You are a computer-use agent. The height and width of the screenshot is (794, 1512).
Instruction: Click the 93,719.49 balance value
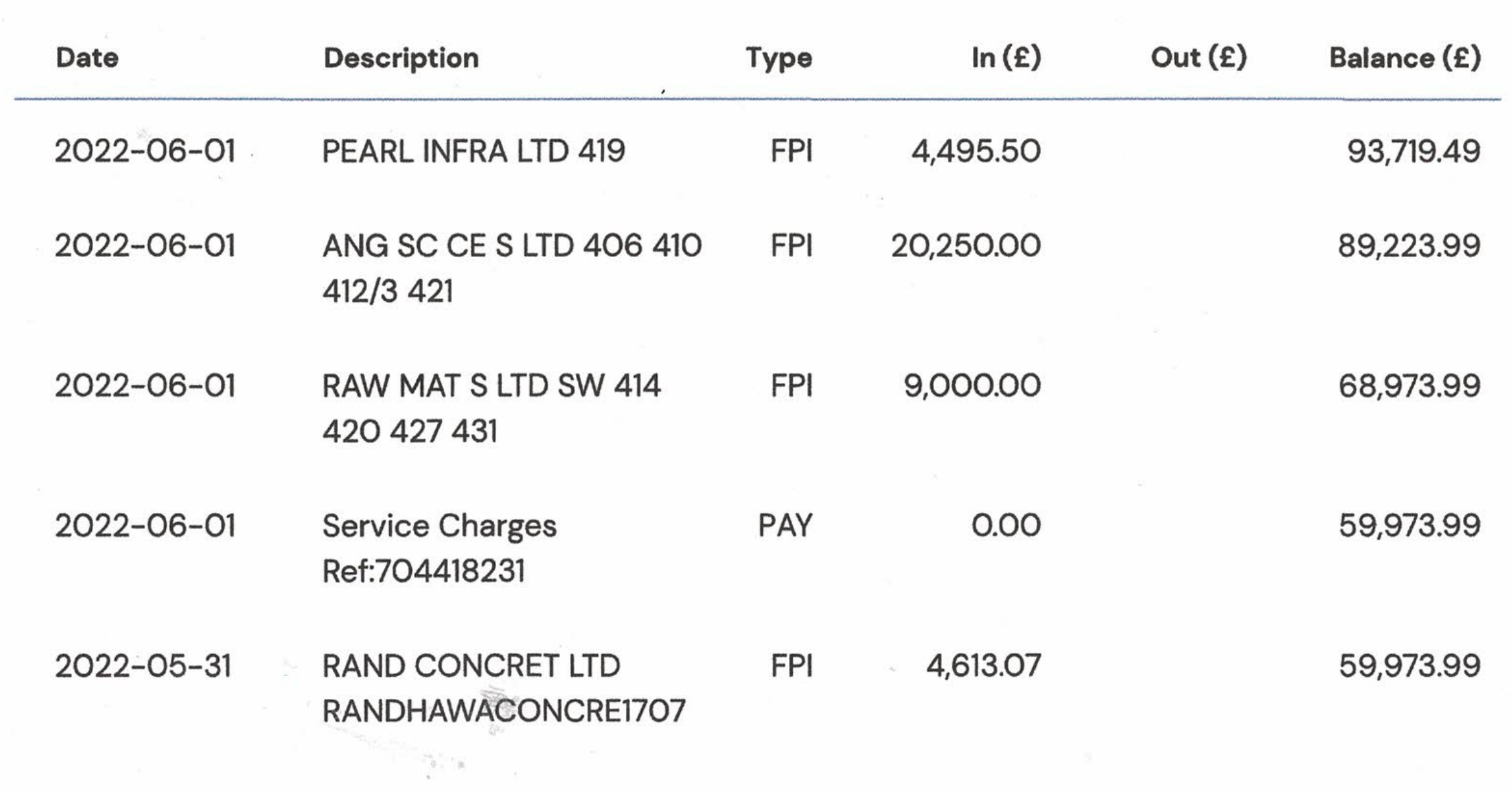1413,151
